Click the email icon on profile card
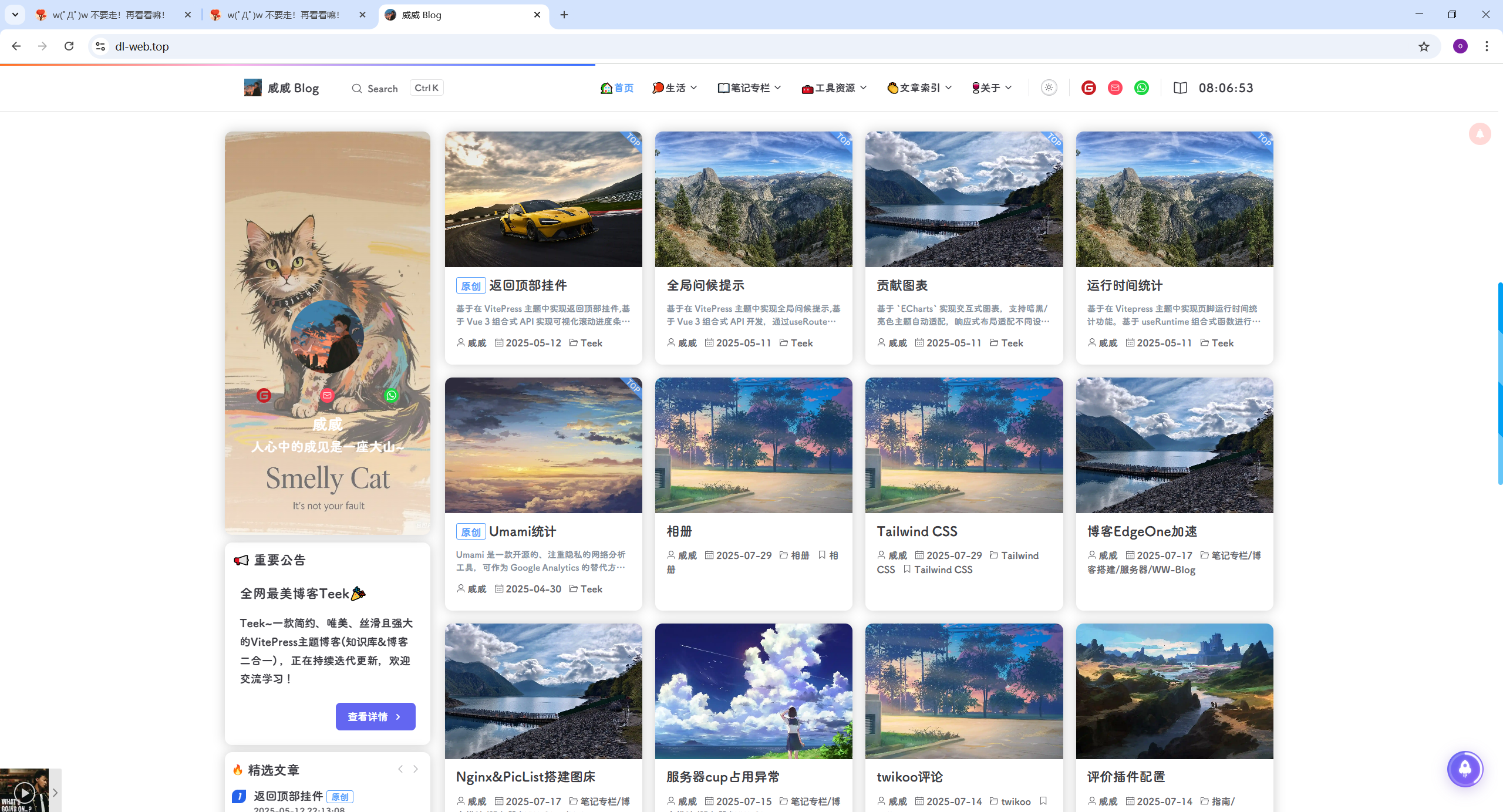This screenshot has height=812, width=1503. (x=328, y=396)
